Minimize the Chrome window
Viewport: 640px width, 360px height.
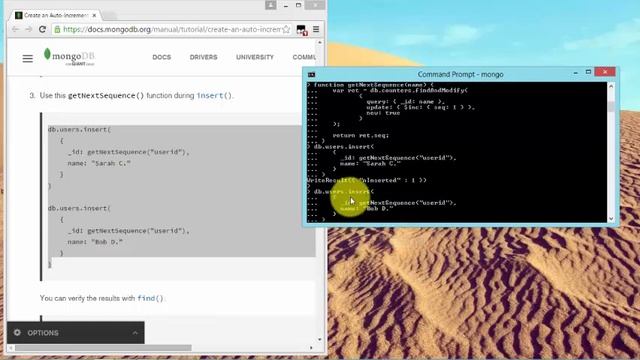click(x=286, y=5)
